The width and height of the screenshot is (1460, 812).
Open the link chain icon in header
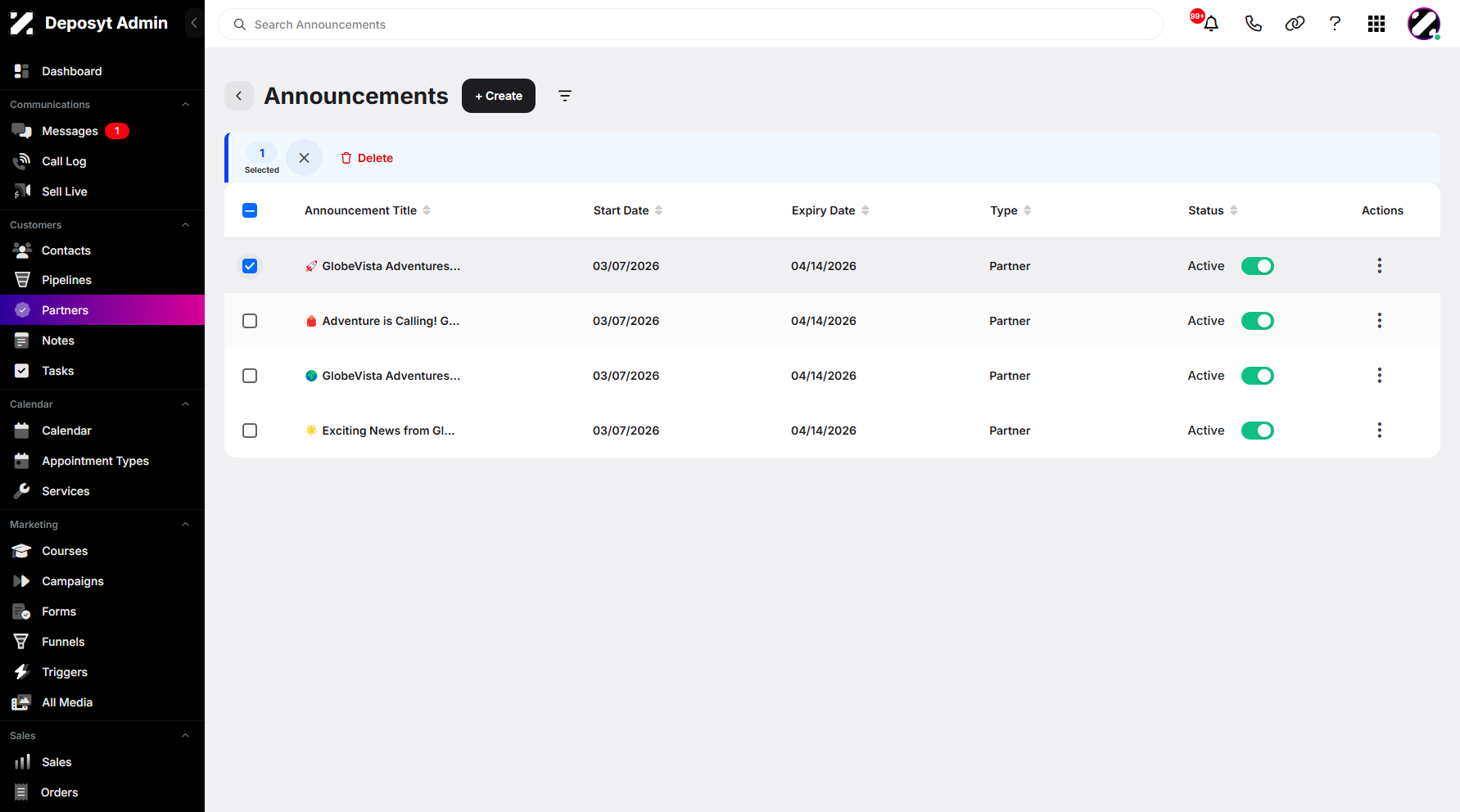1295,24
